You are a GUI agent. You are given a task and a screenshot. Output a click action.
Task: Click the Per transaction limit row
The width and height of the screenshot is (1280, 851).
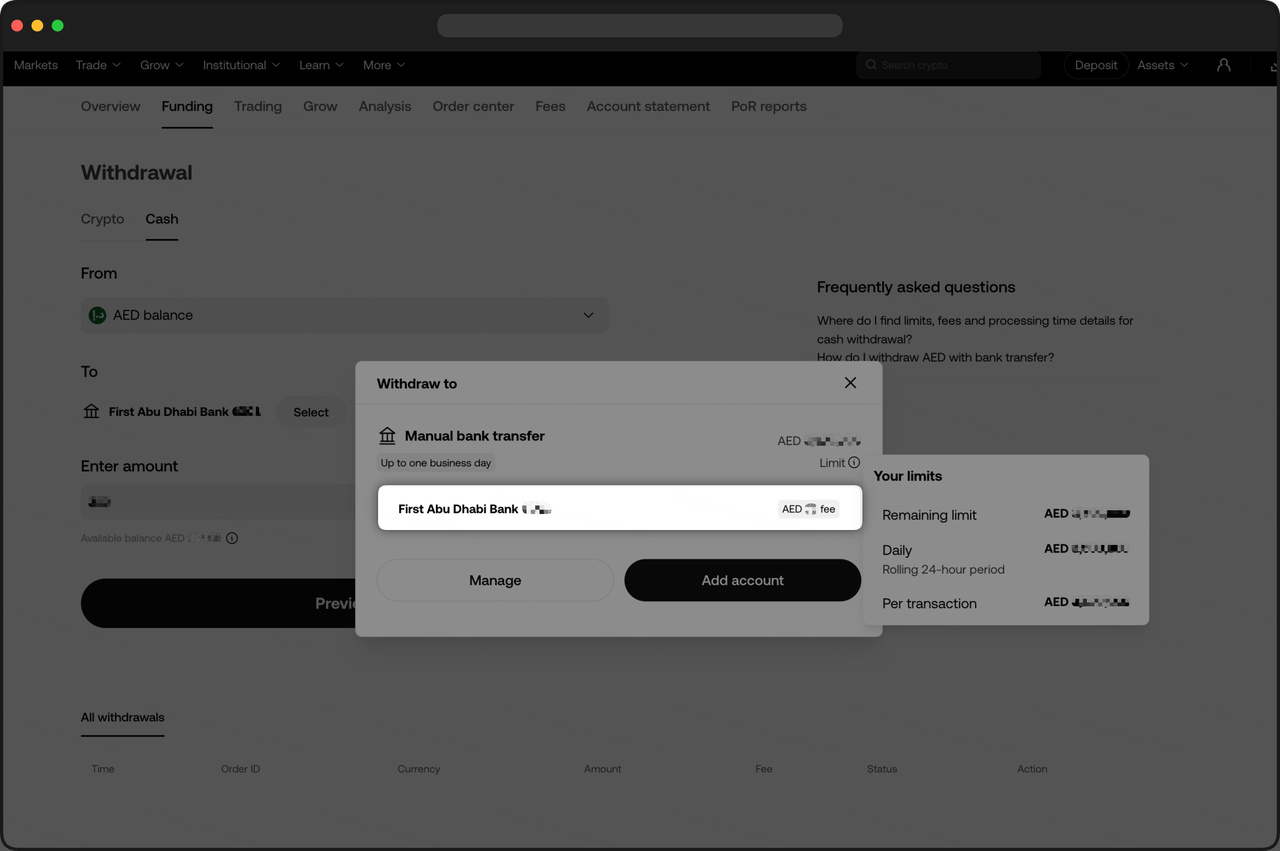[x=1006, y=603]
